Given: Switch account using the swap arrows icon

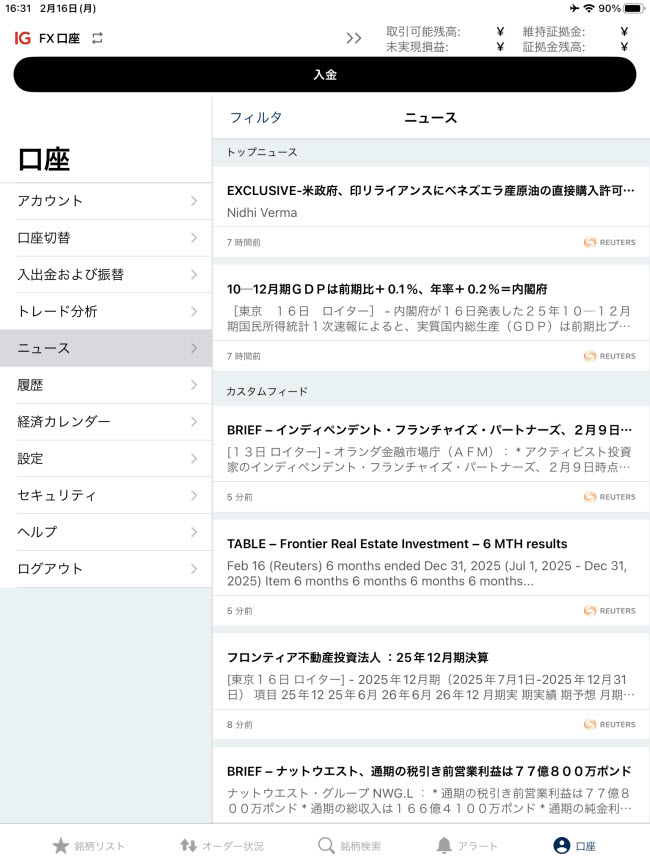Looking at the screenshot, I should [x=97, y=38].
